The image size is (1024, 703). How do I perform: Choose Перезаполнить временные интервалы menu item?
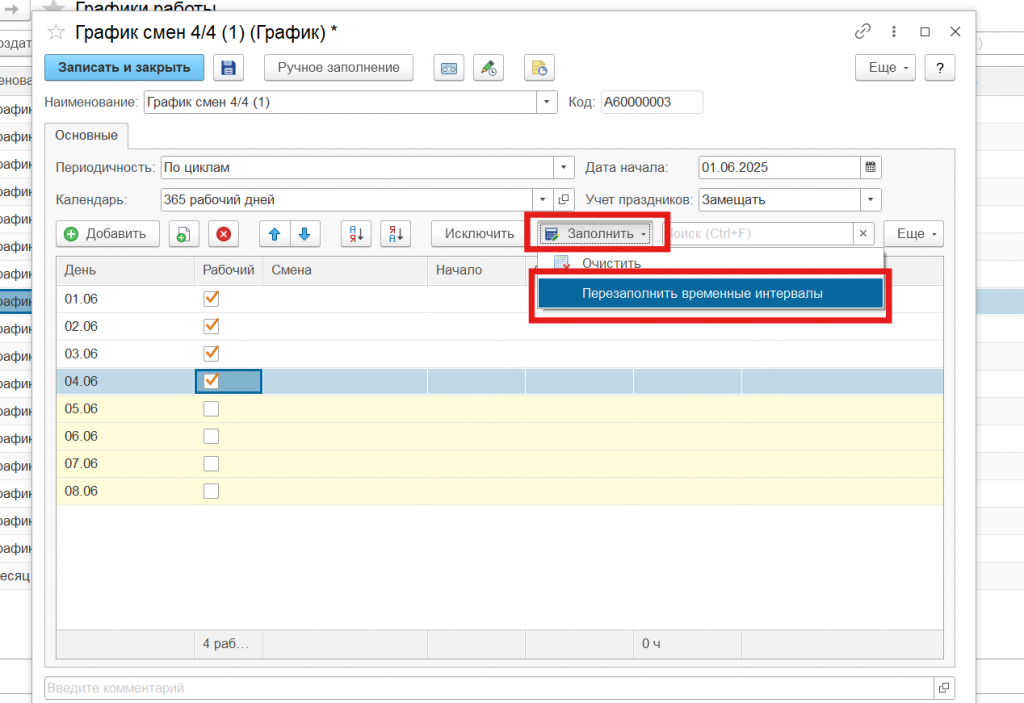point(710,293)
